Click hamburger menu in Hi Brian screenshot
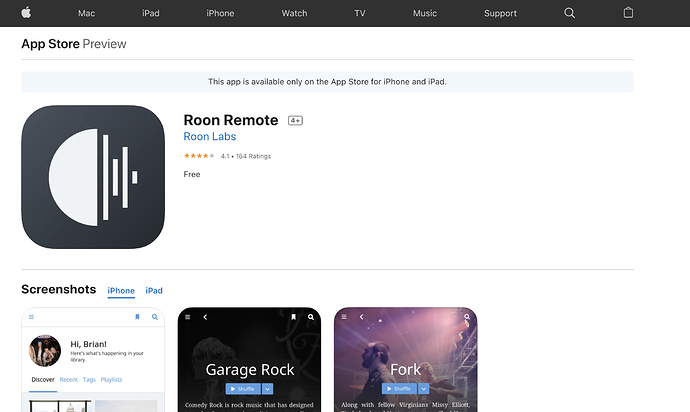Screen dimensions: 690x412 31,317
